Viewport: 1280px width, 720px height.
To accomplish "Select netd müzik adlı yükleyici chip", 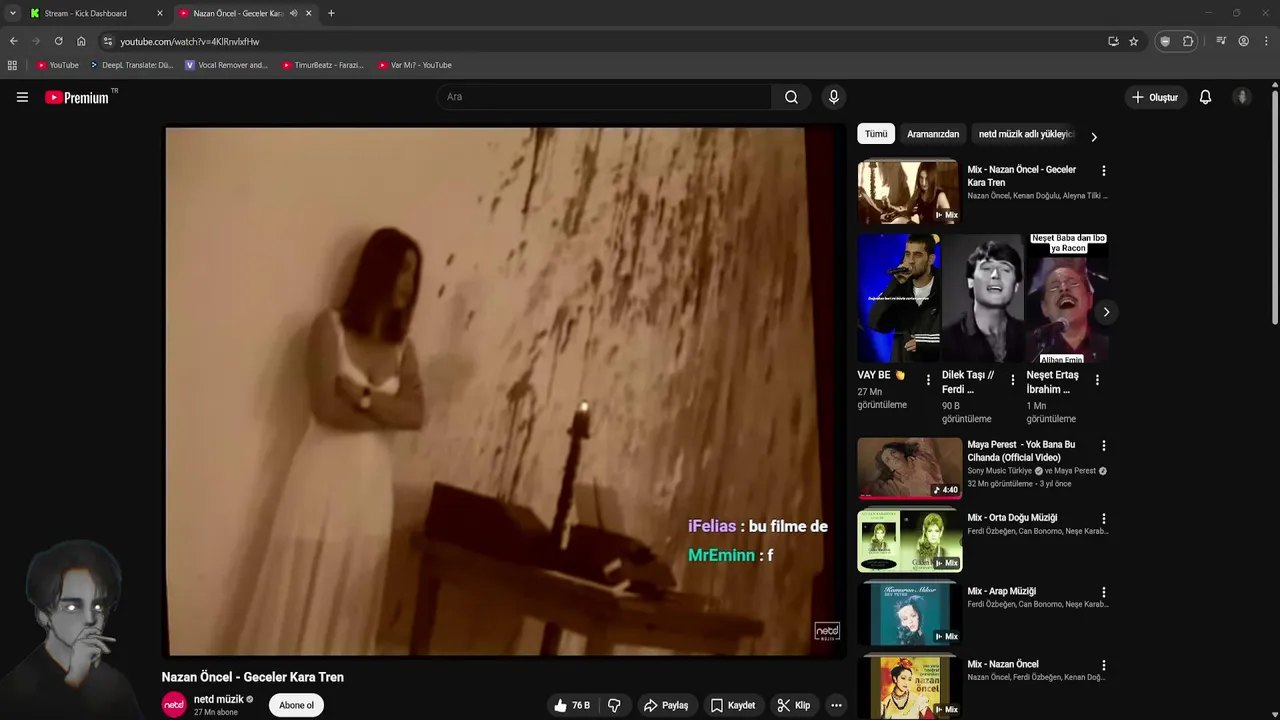I will pyautogui.click(x=1025, y=134).
